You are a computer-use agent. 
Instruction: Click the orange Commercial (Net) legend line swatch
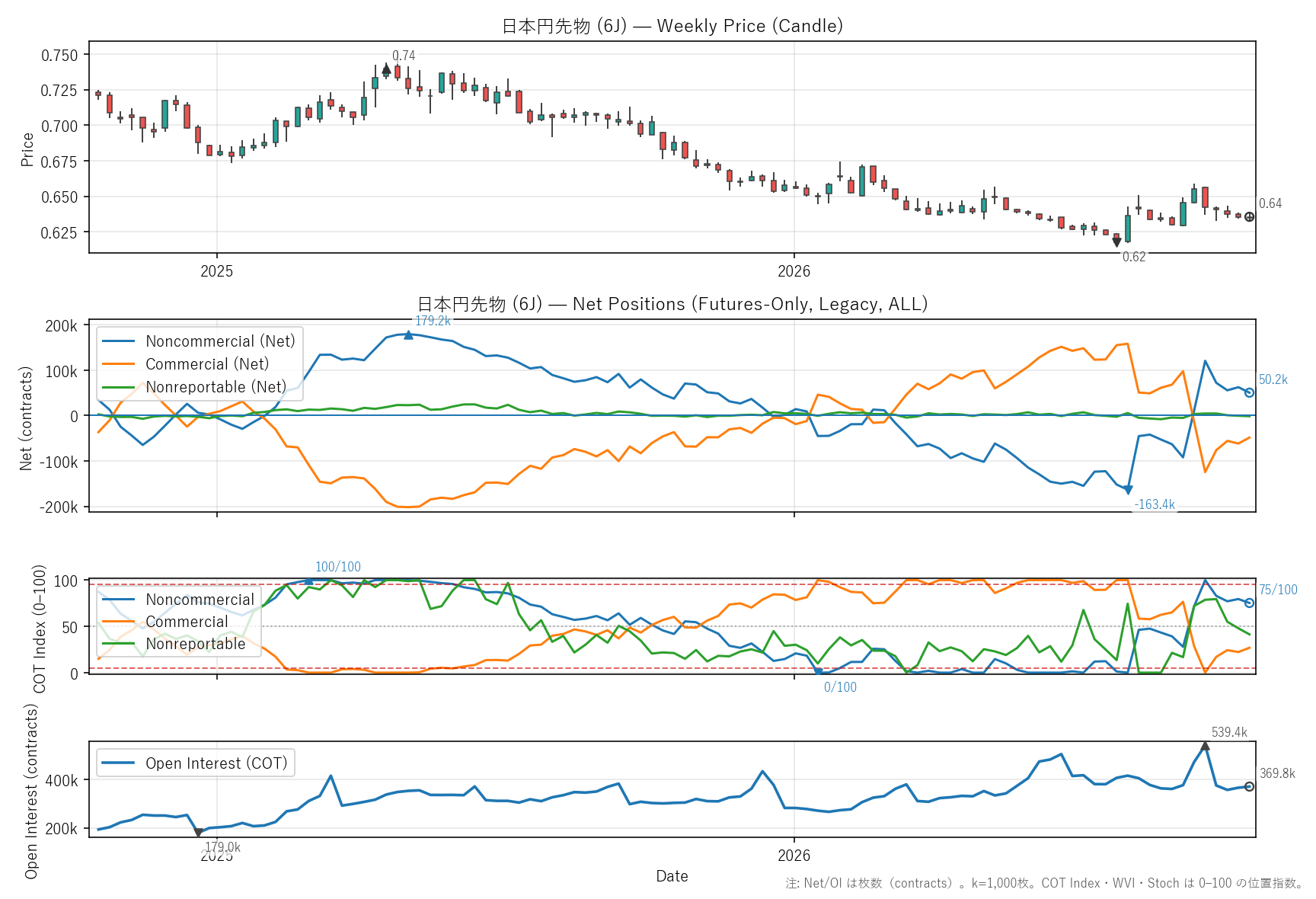tap(118, 364)
